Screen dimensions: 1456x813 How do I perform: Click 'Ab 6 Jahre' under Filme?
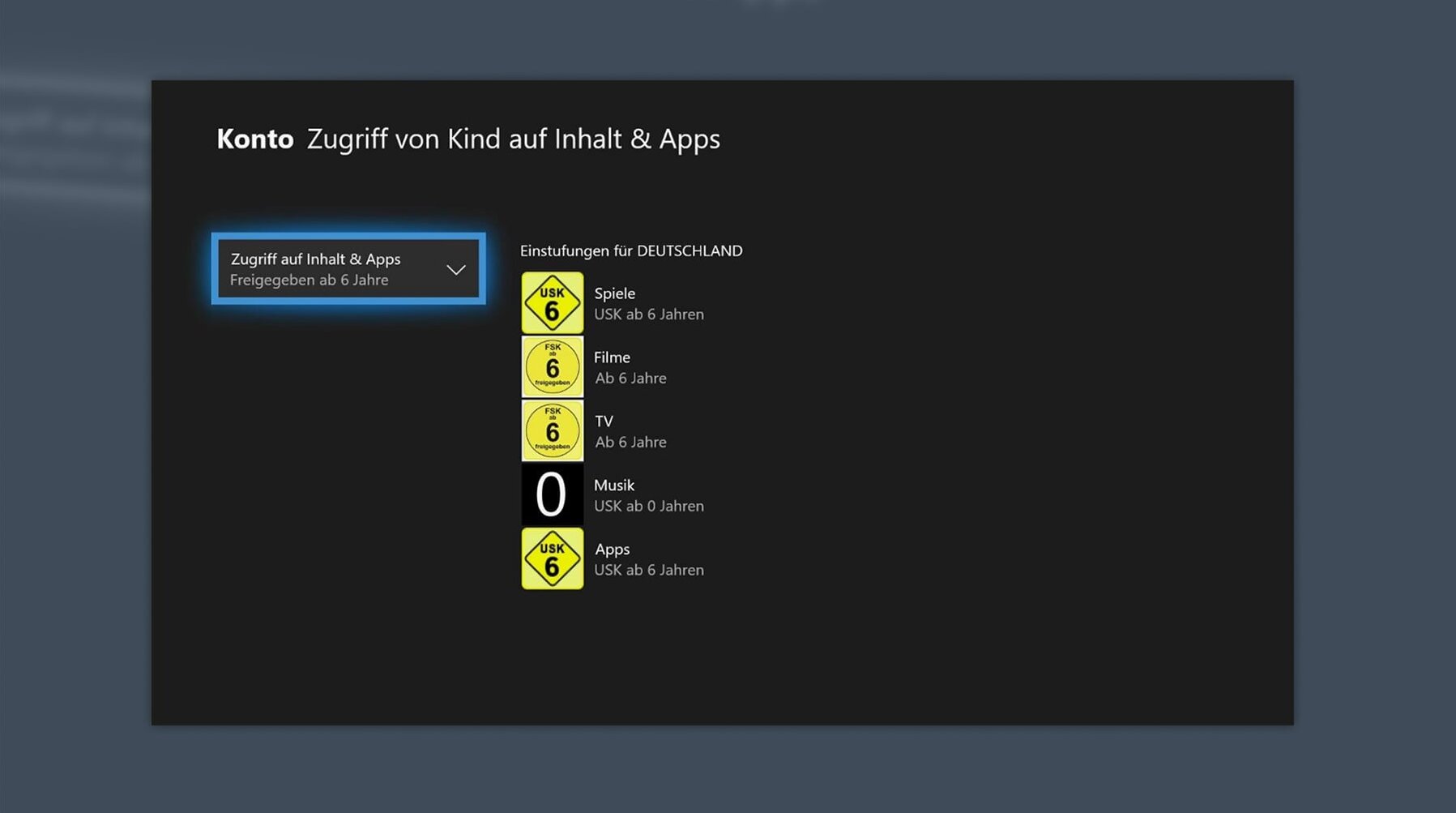point(630,379)
